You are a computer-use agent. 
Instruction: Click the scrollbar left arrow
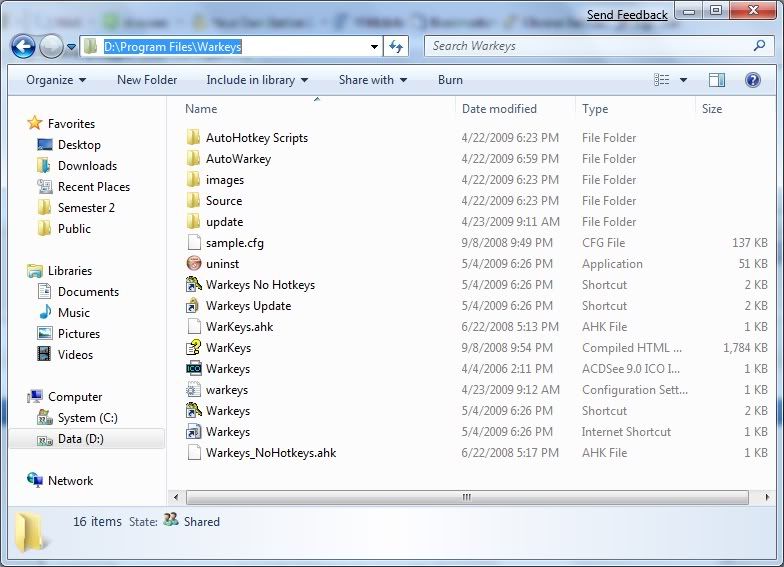tap(176, 497)
